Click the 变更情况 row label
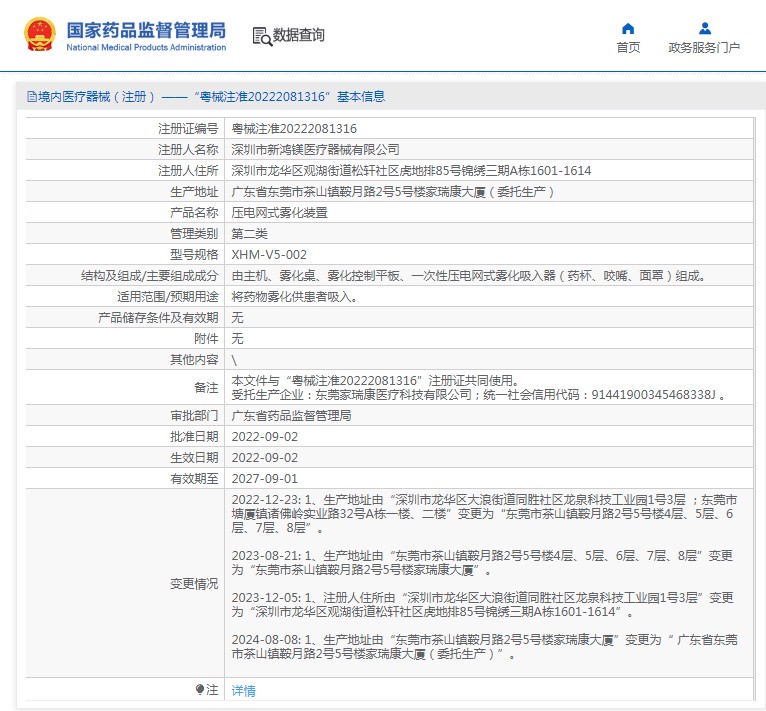Screen dimensions: 766x711 194,583
